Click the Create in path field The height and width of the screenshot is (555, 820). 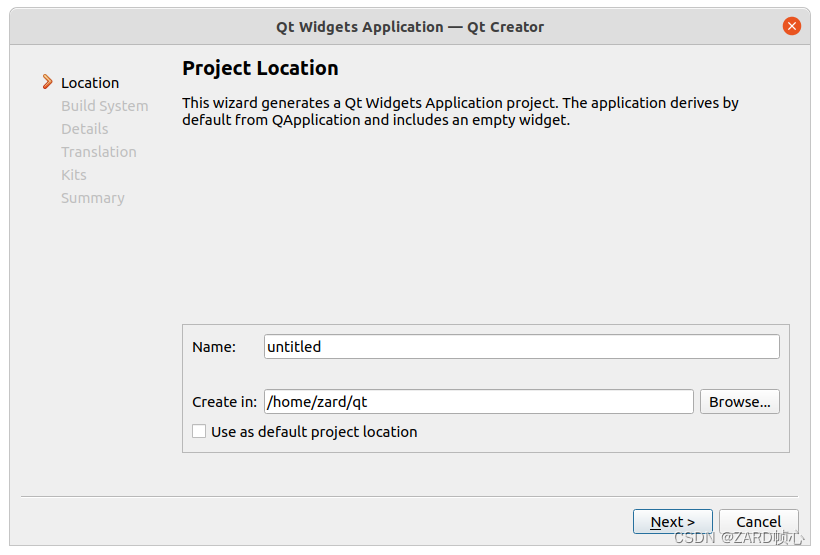[x=479, y=401]
